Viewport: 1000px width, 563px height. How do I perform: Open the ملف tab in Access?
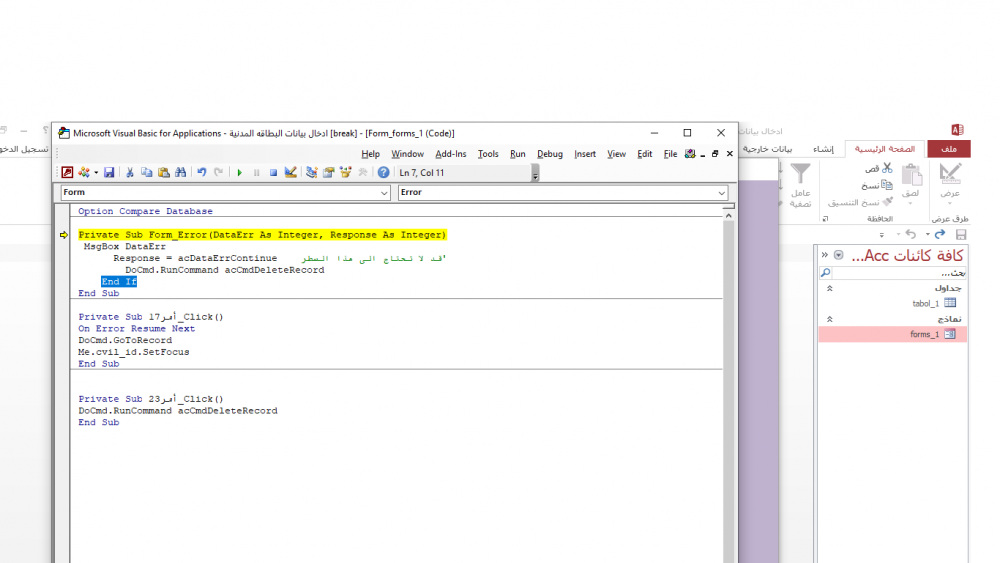click(x=949, y=149)
